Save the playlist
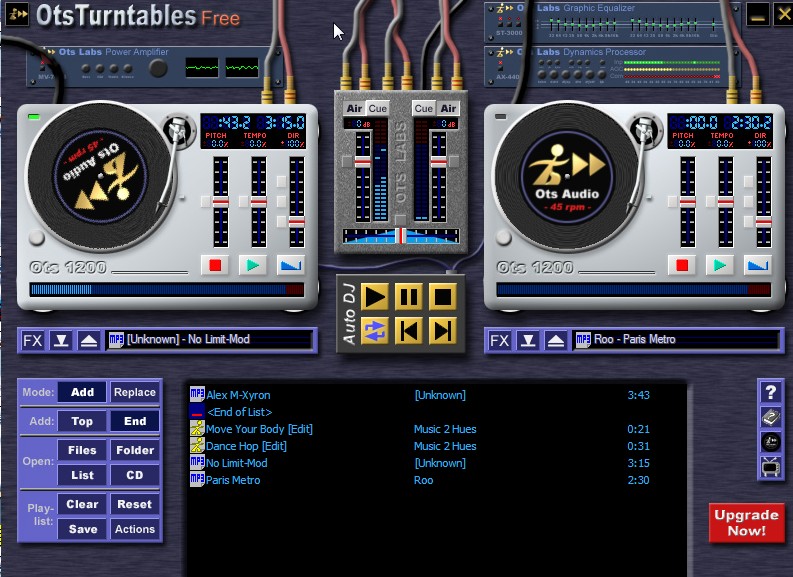The height and width of the screenshot is (577, 793). [82, 529]
